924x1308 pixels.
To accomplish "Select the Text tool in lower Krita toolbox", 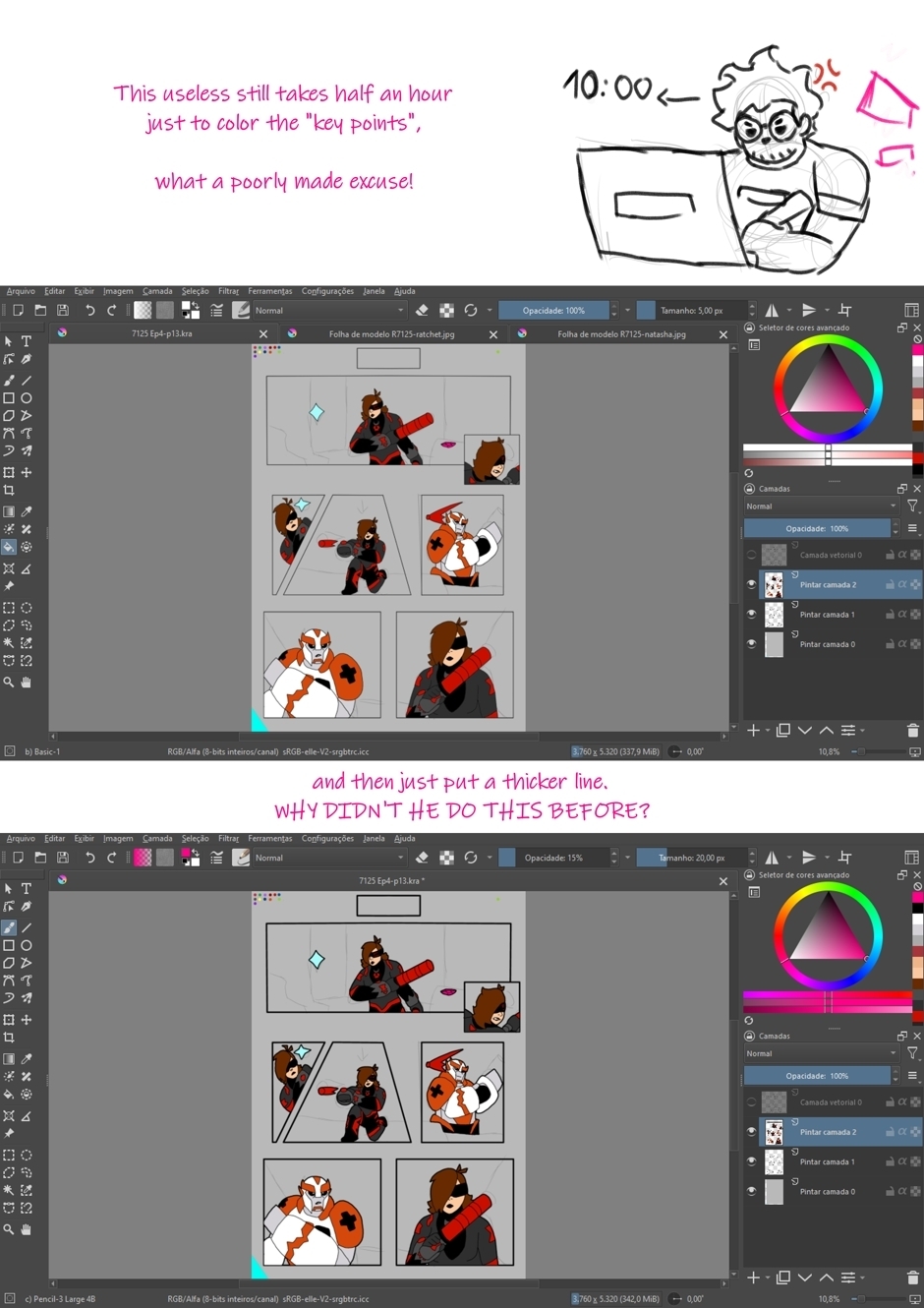I will [x=27, y=888].
